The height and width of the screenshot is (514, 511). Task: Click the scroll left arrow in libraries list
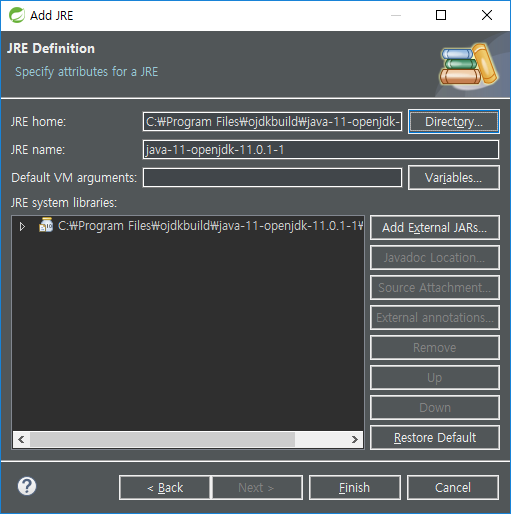point(21,439)
